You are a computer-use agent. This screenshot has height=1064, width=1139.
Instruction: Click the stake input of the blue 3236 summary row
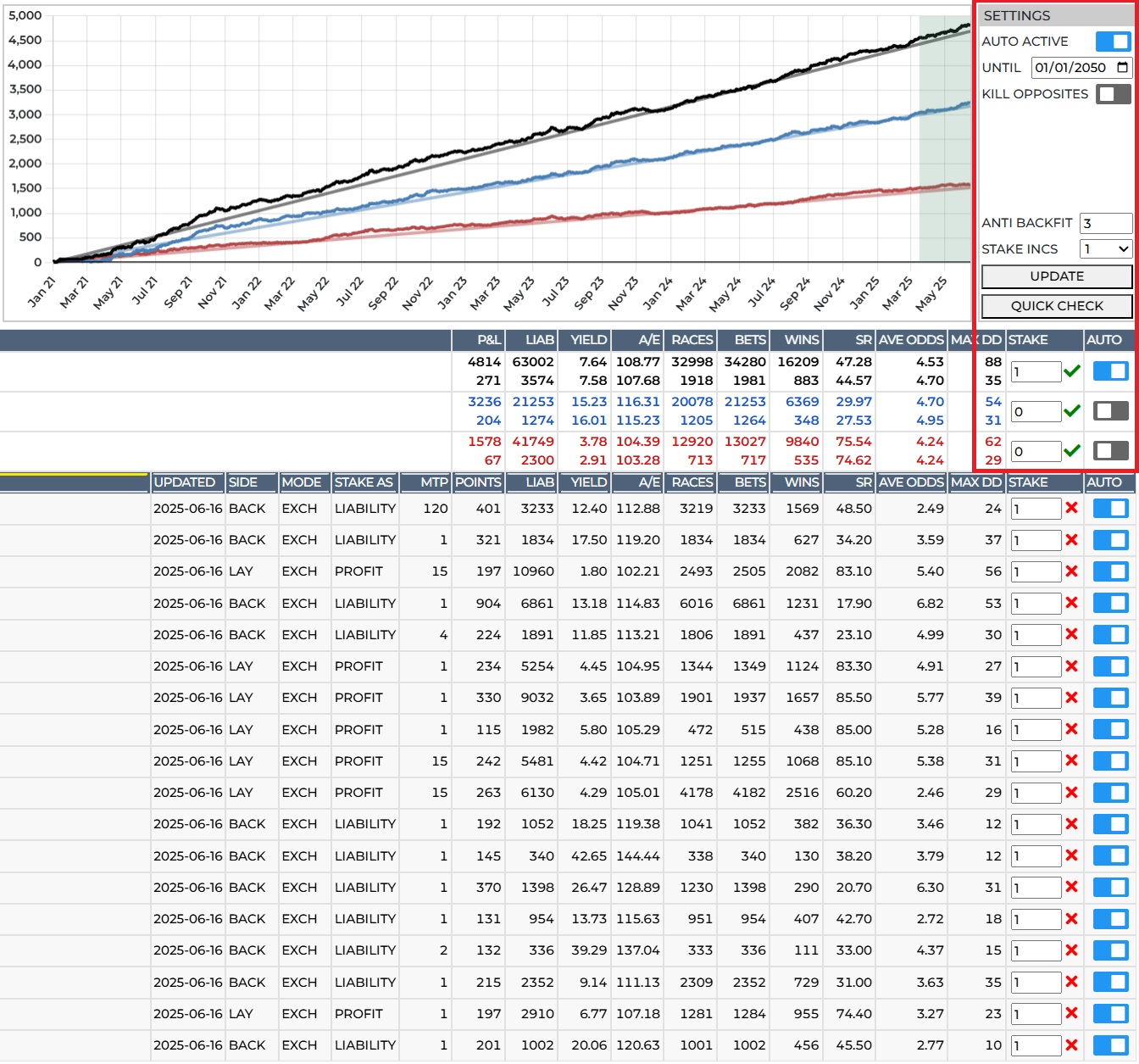pos(1036,411)
